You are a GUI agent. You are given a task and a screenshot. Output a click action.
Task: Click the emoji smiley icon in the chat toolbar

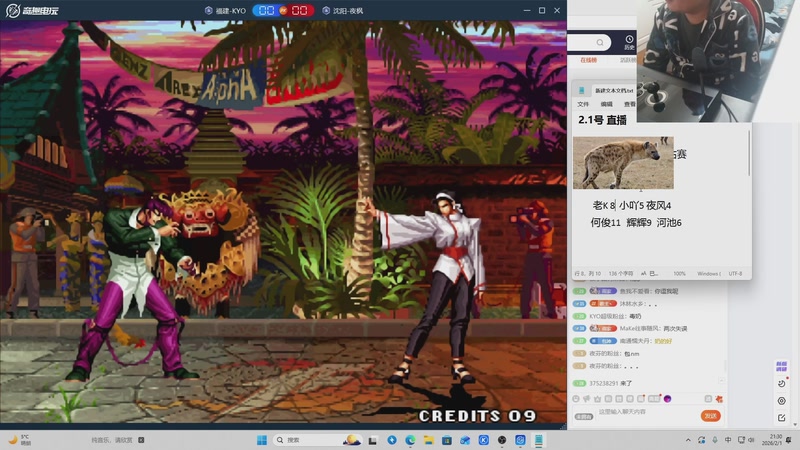[x=576, y=399]
